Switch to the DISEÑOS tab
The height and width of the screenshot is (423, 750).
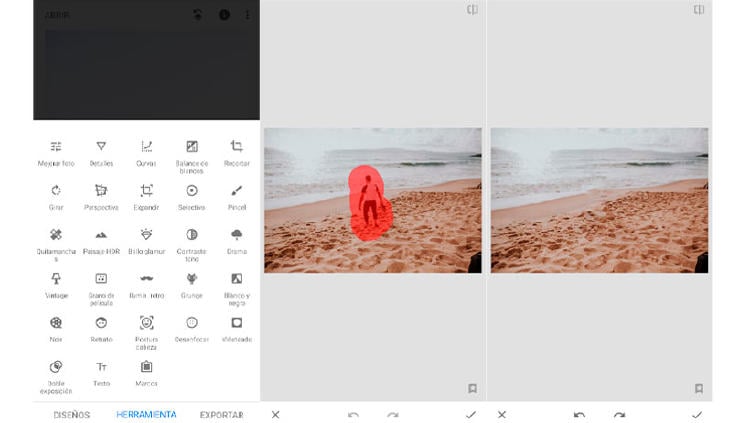click(71, 414)
